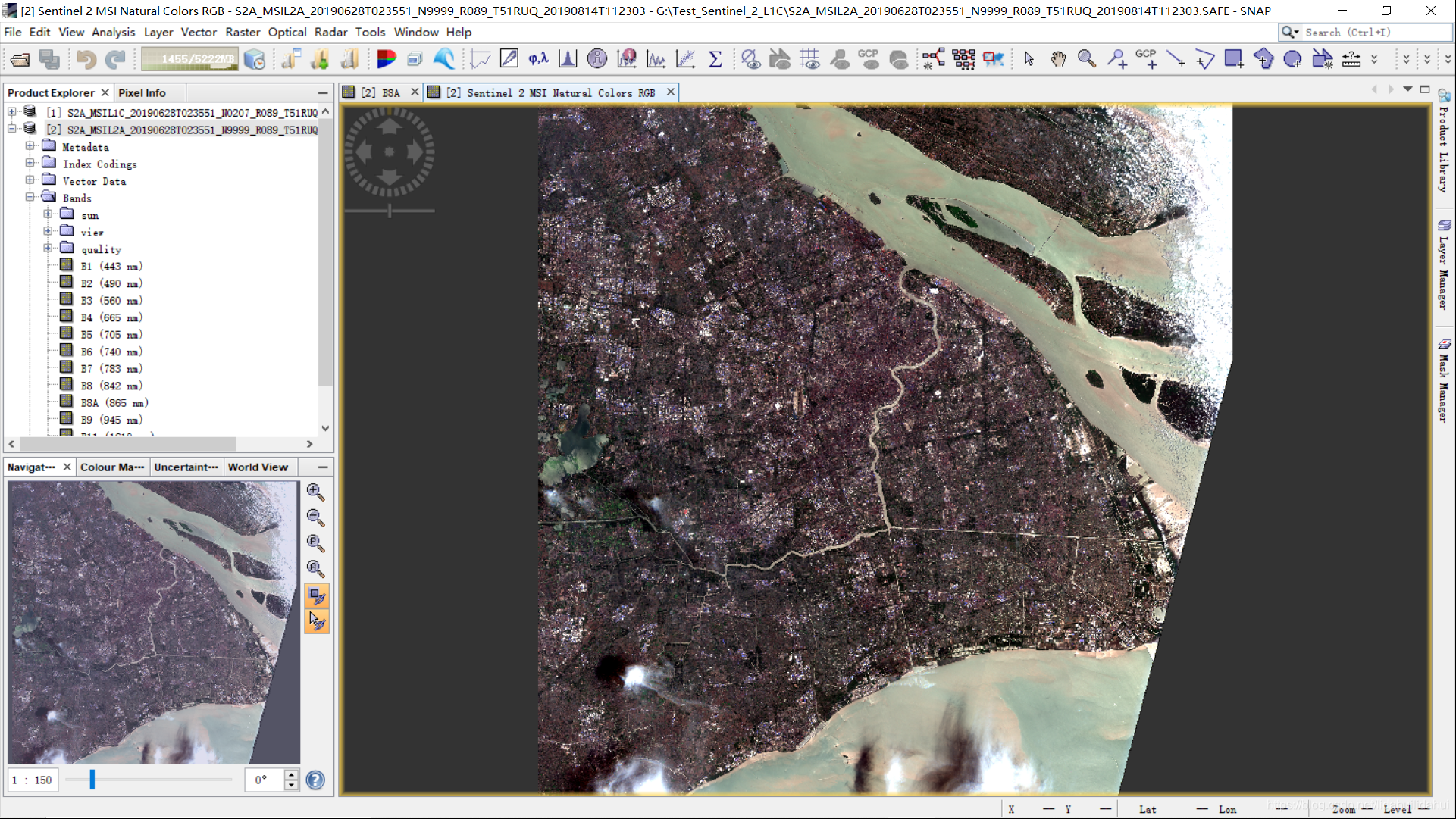Open the documents list dropdown arrow

click(1407, 89)
